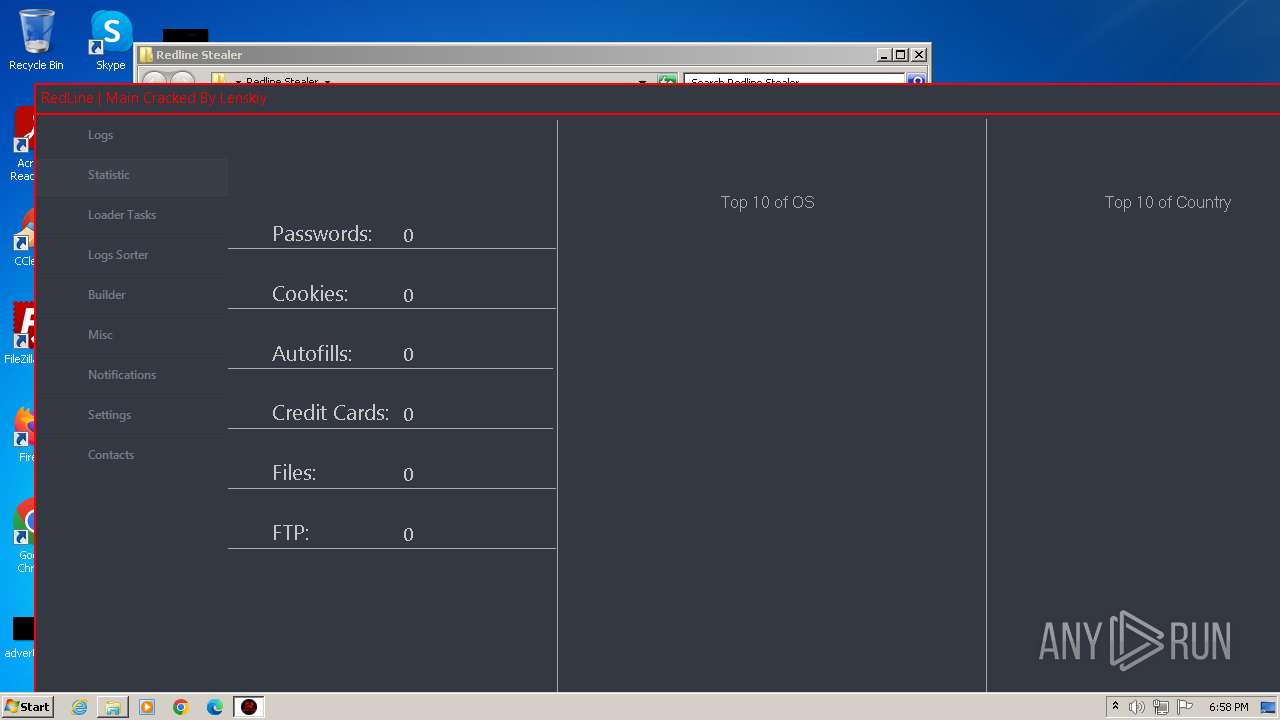Click the search box in Explorer window

point(794,79)
